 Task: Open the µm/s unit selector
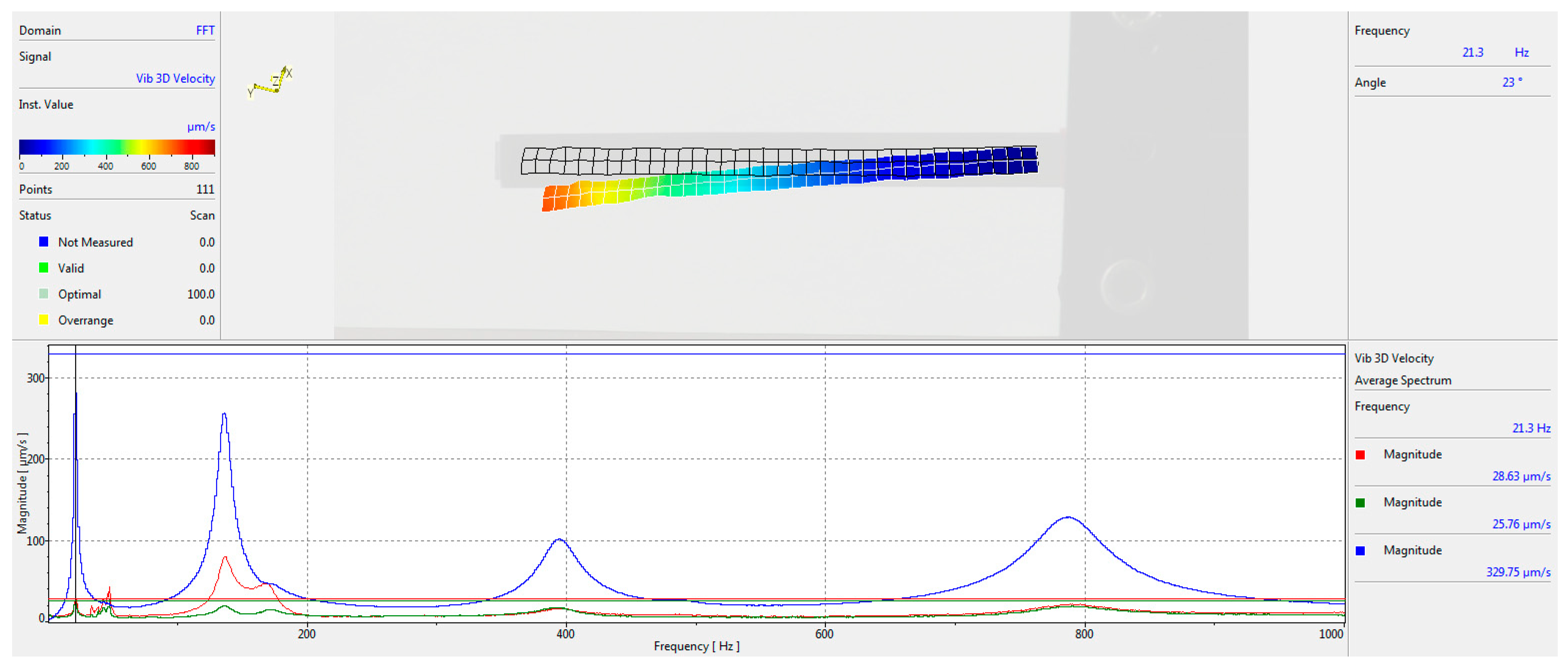pyautogui.click(x=200, y=127)
